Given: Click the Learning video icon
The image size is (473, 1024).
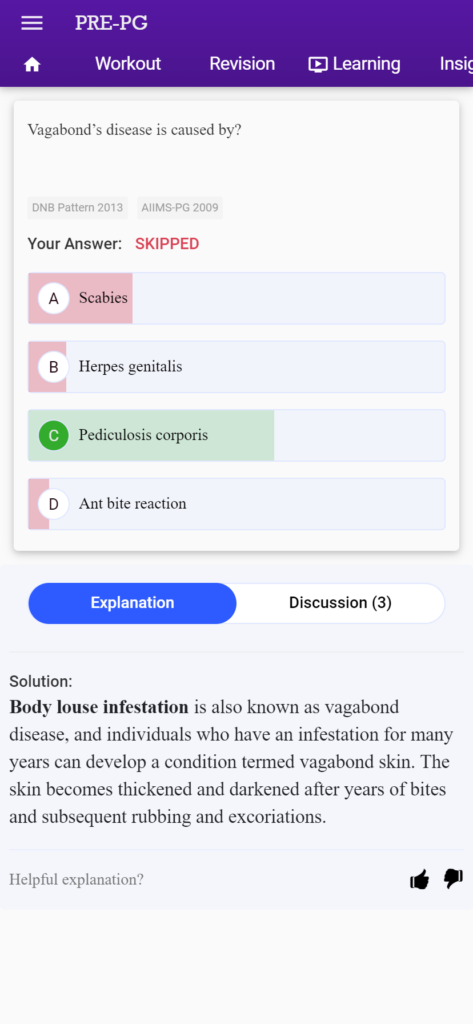Looking at the screenshot, I should [318, 64].
